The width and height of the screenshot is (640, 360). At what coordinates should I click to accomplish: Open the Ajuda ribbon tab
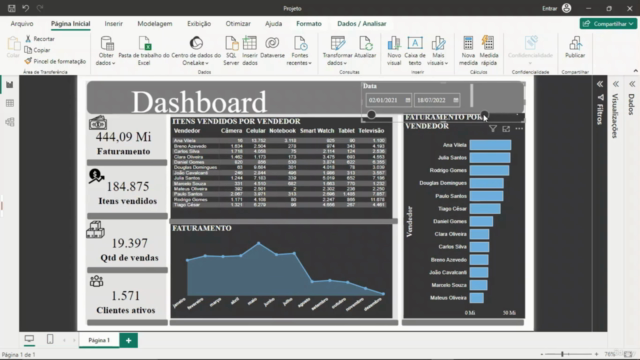click(x=273, y=24)
